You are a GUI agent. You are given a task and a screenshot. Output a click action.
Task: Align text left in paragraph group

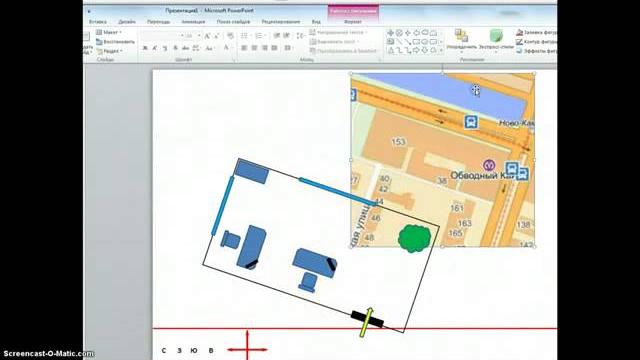[244, 48]
